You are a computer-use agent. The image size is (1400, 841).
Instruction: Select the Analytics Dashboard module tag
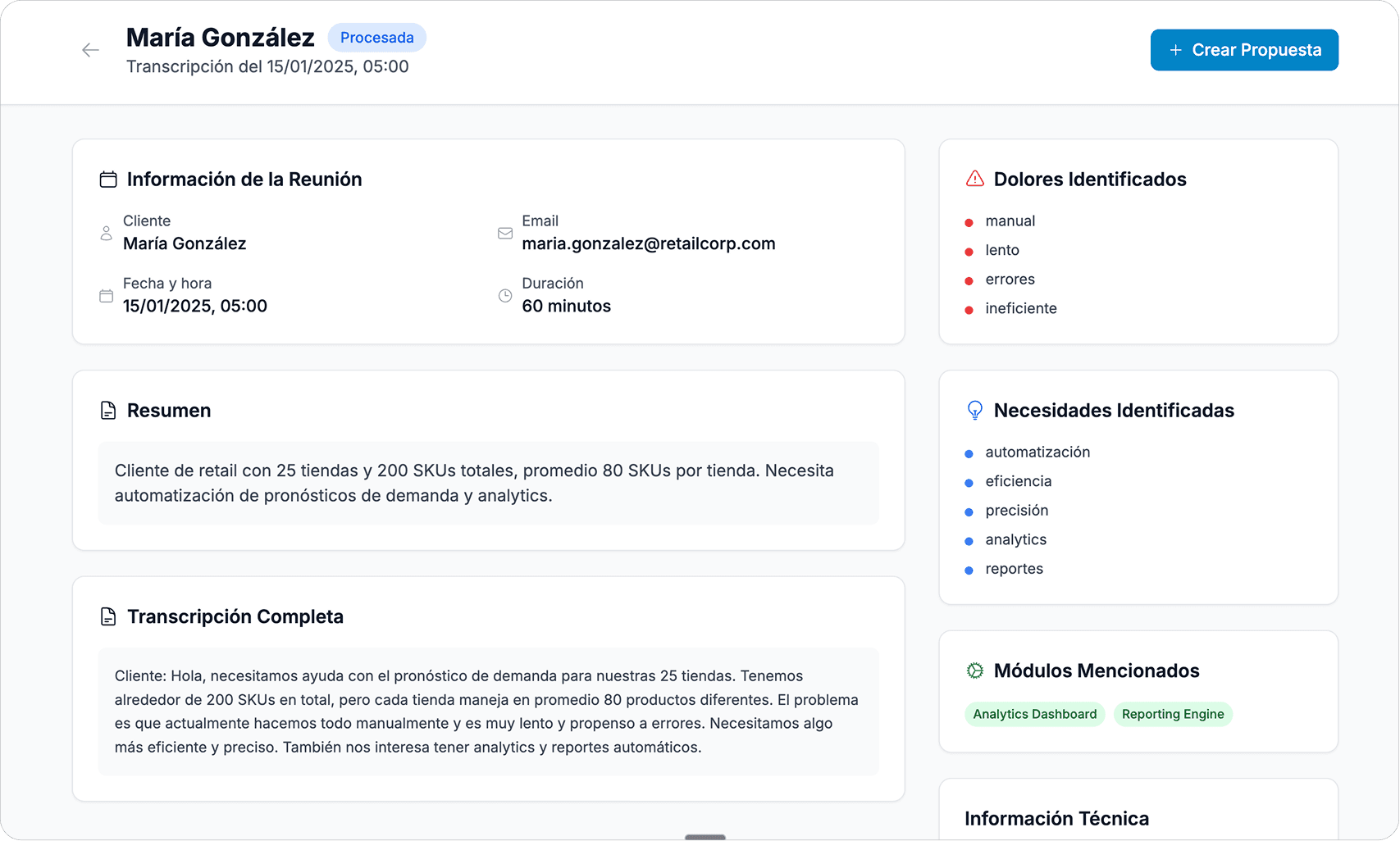tap(1034, 714)
